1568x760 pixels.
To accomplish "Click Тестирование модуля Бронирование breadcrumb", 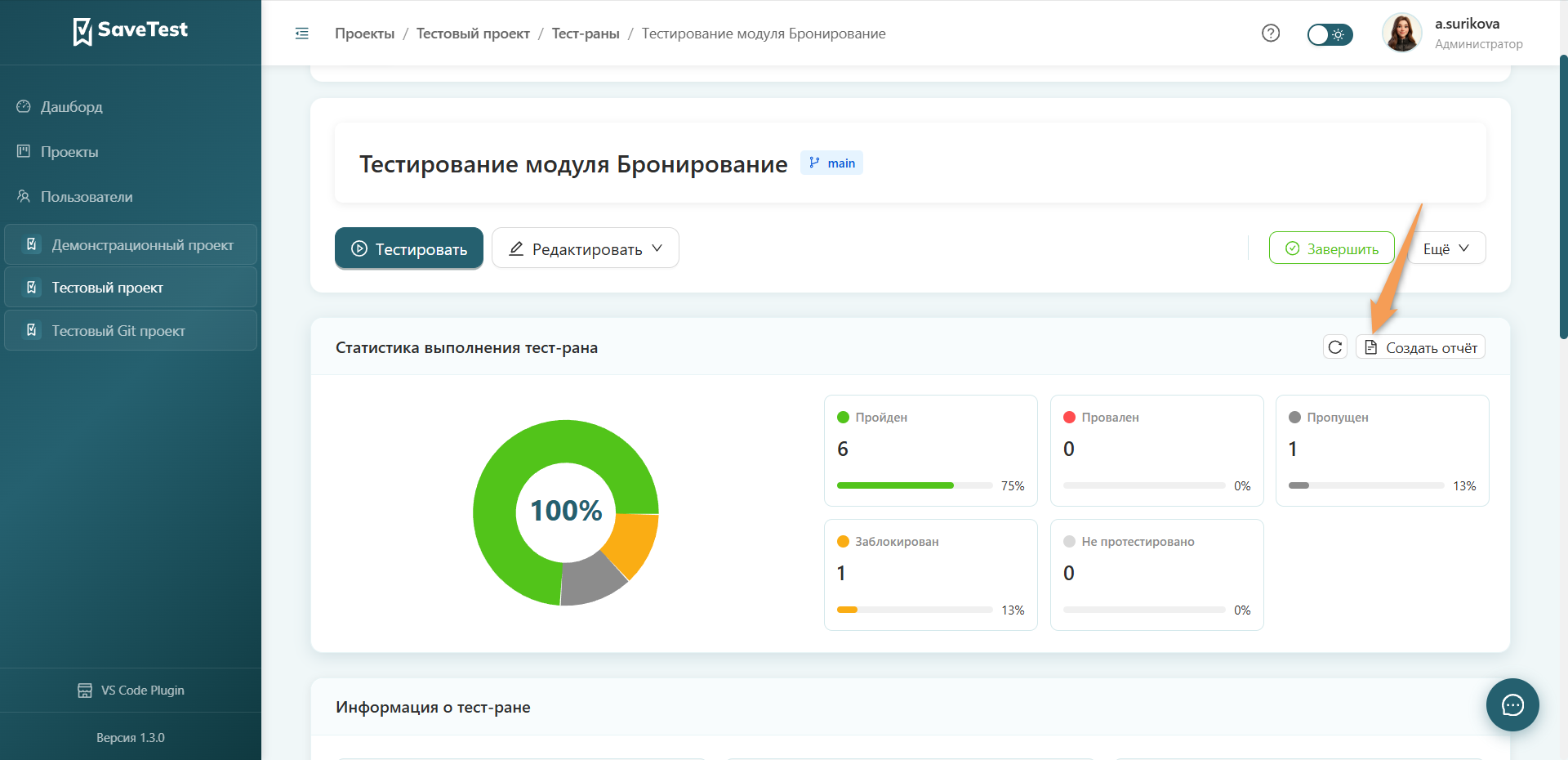I will point(764,34).
